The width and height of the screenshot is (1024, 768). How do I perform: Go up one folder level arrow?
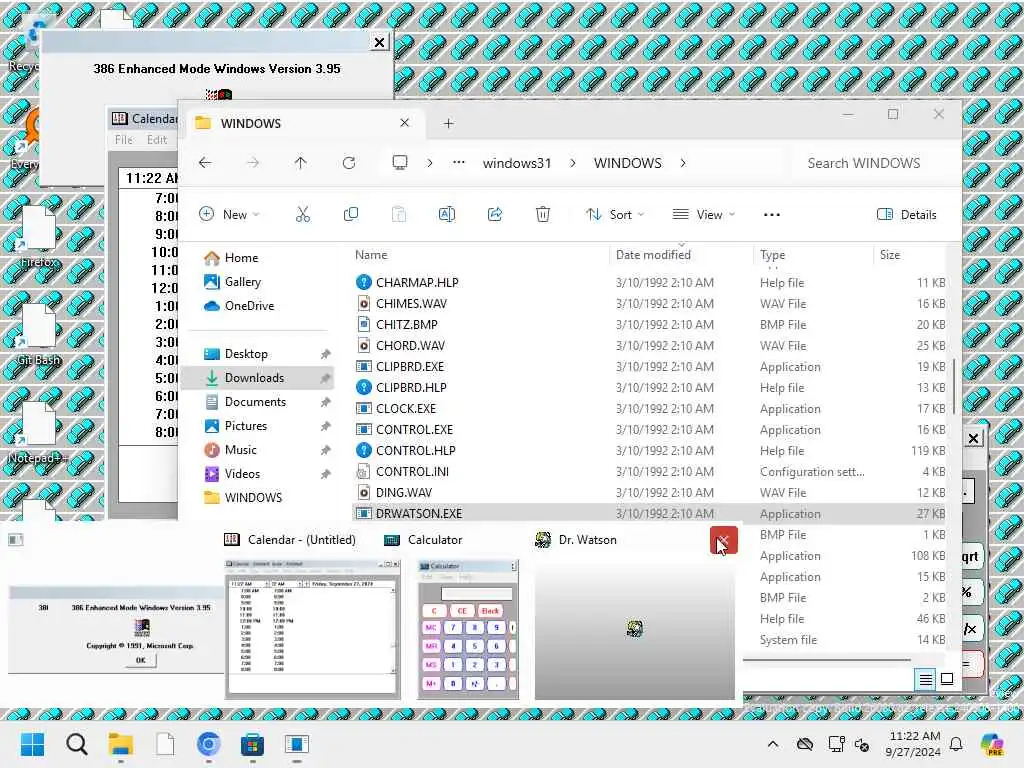coord(300,163)
